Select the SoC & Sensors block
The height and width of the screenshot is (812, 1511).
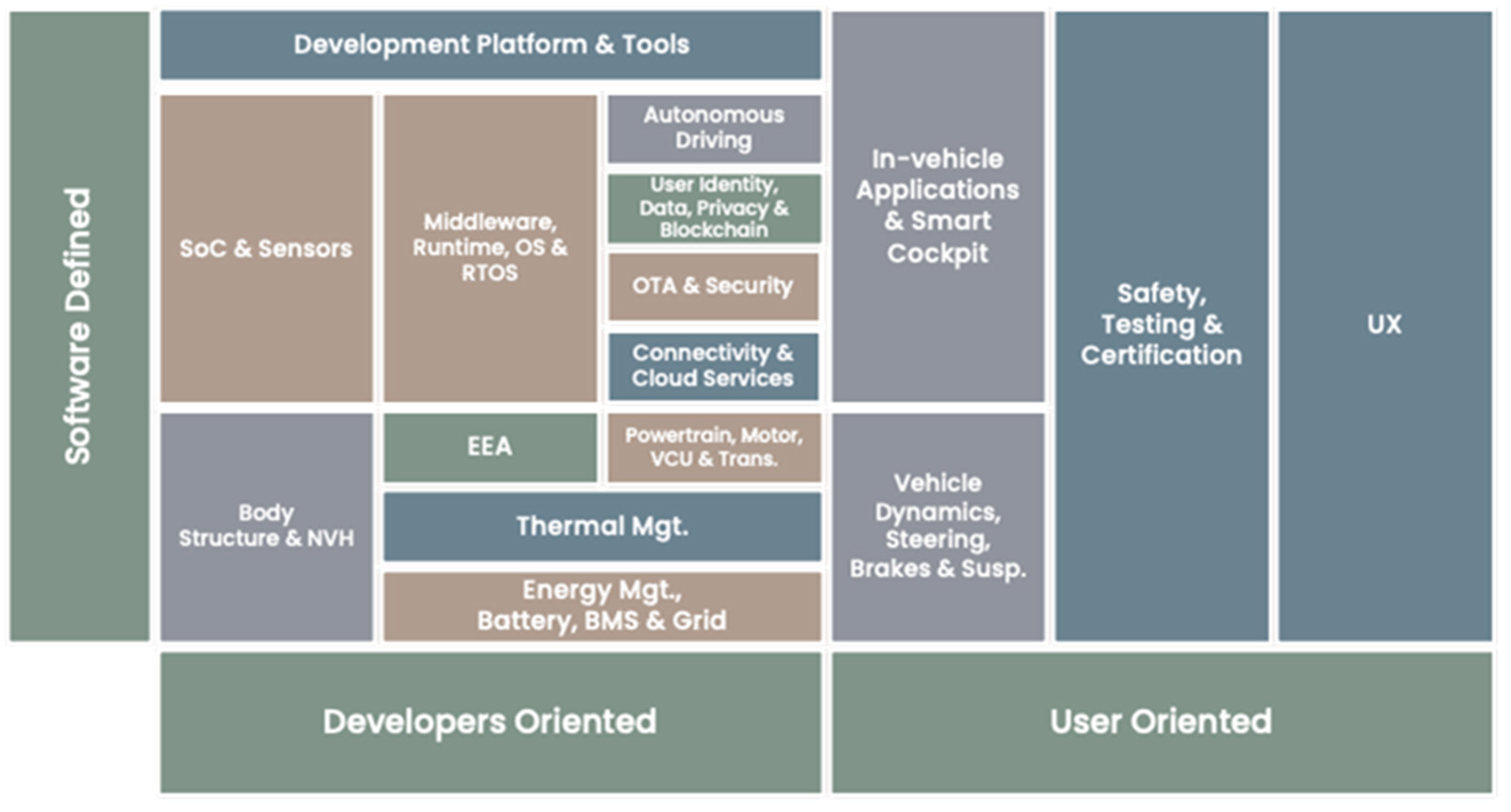pos(266,248)
